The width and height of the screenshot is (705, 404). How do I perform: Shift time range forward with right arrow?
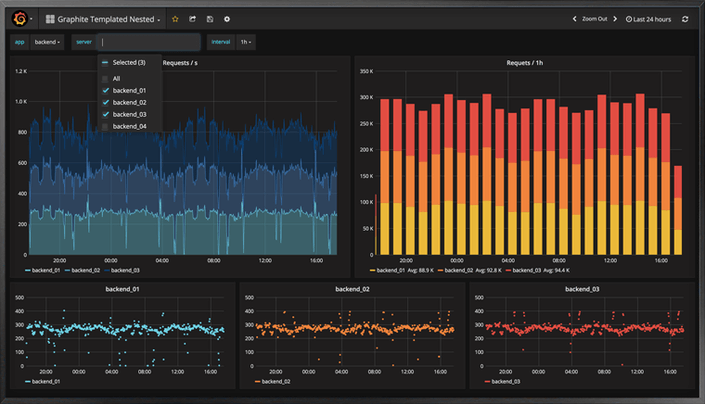615,19
